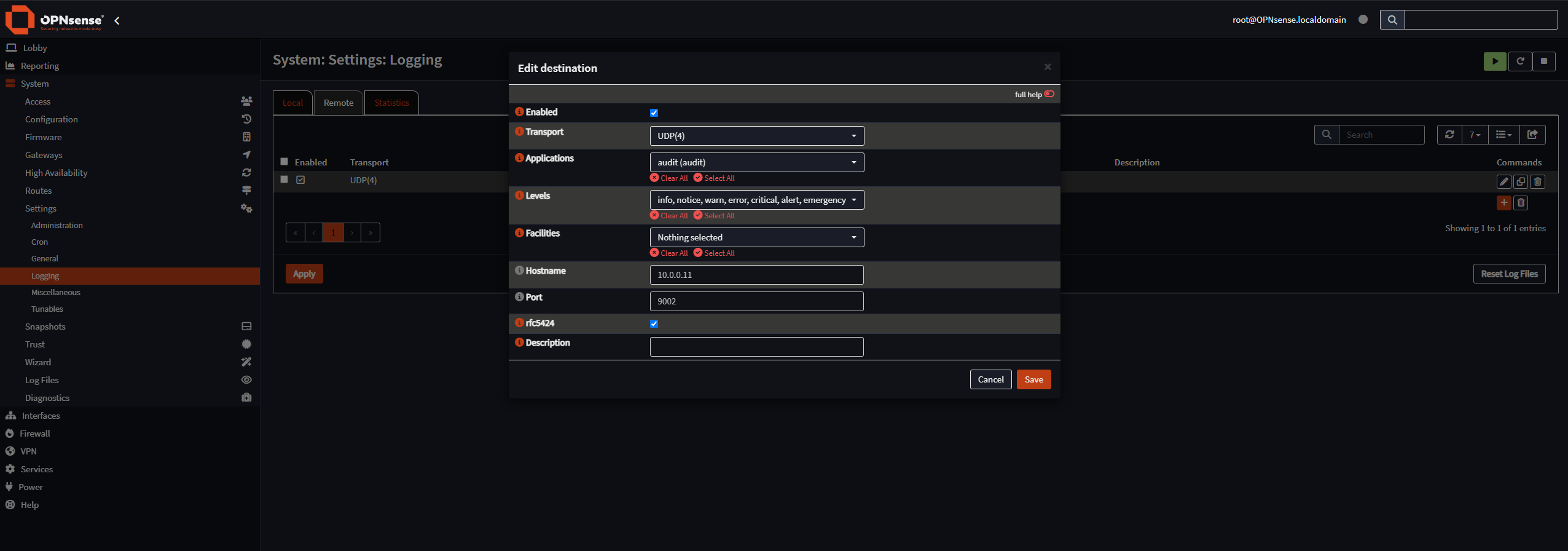Viewport: 1568px width, 551px height.
Task: Turn on the full help toggle
Action: click(x=1049, y=94)
